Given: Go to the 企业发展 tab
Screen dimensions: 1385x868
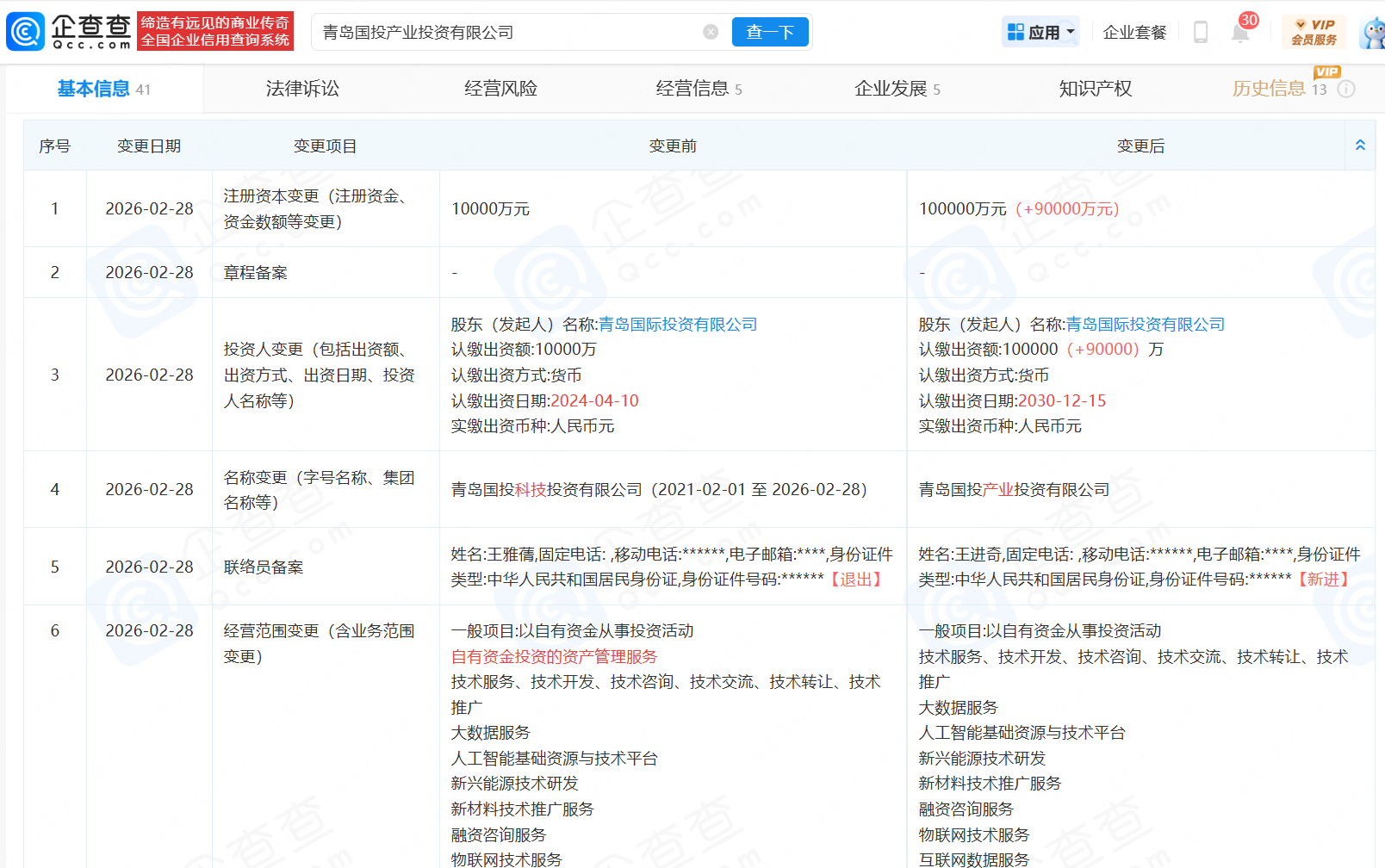Looking at the screenshot, I should click(x=896, y=89).
